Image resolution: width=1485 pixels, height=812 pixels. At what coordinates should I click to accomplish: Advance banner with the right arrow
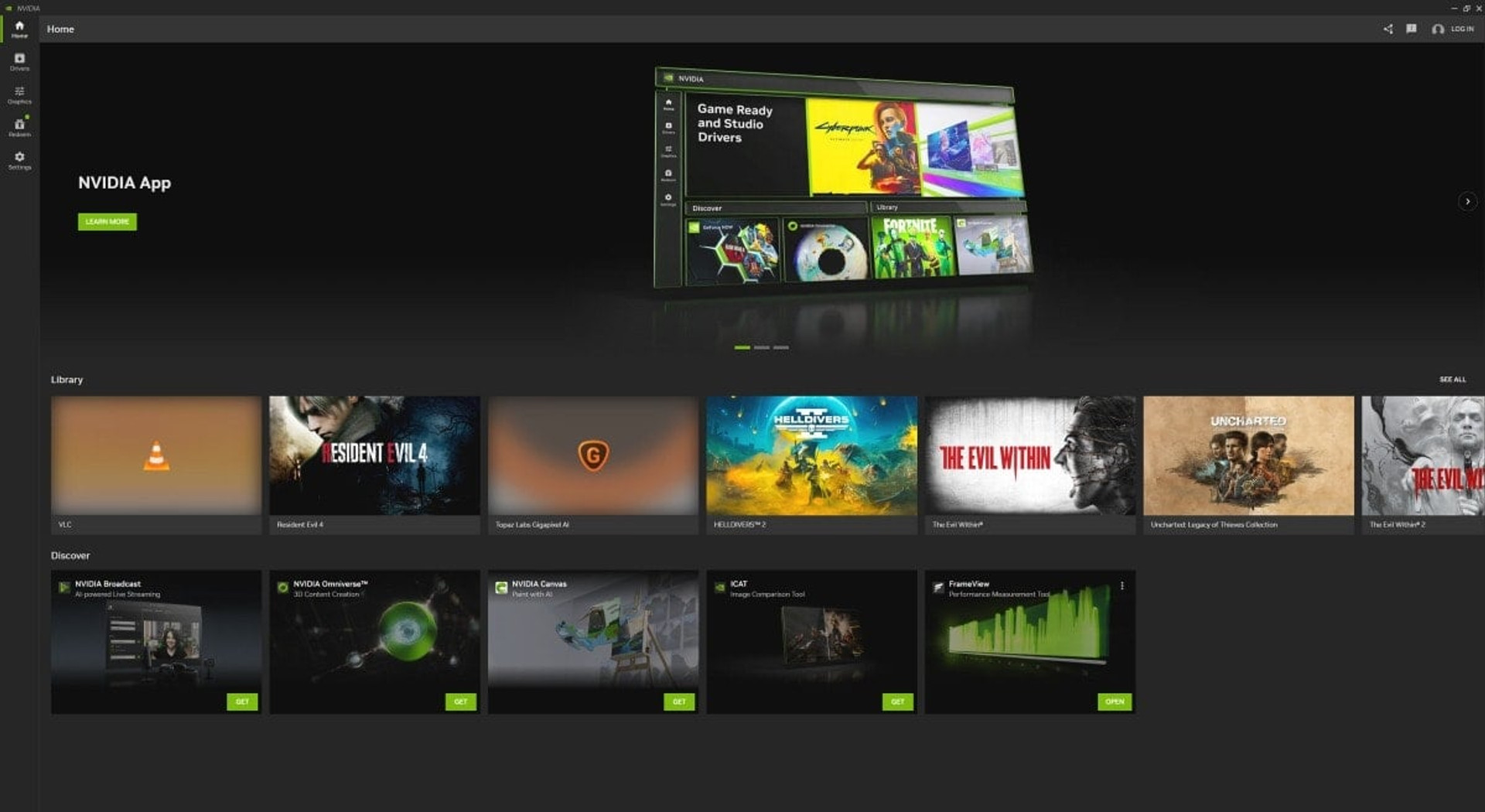[x=1467, y=201]
